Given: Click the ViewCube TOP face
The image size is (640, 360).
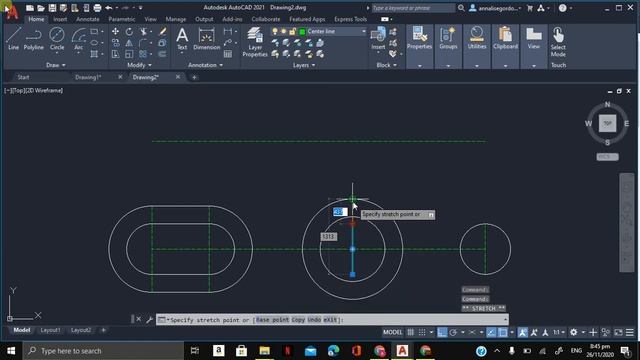Looking at the screenshot, I should pyautogui.click(x=607, y=123).
